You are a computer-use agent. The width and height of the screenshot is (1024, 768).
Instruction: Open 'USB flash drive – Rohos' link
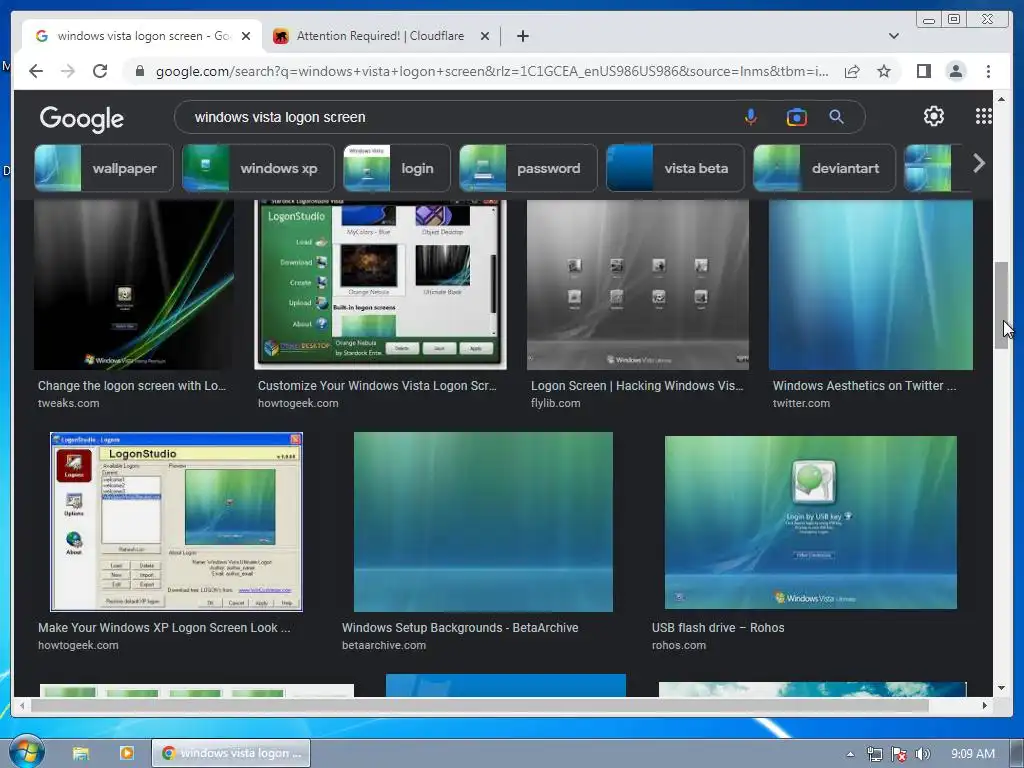[718, 628]
